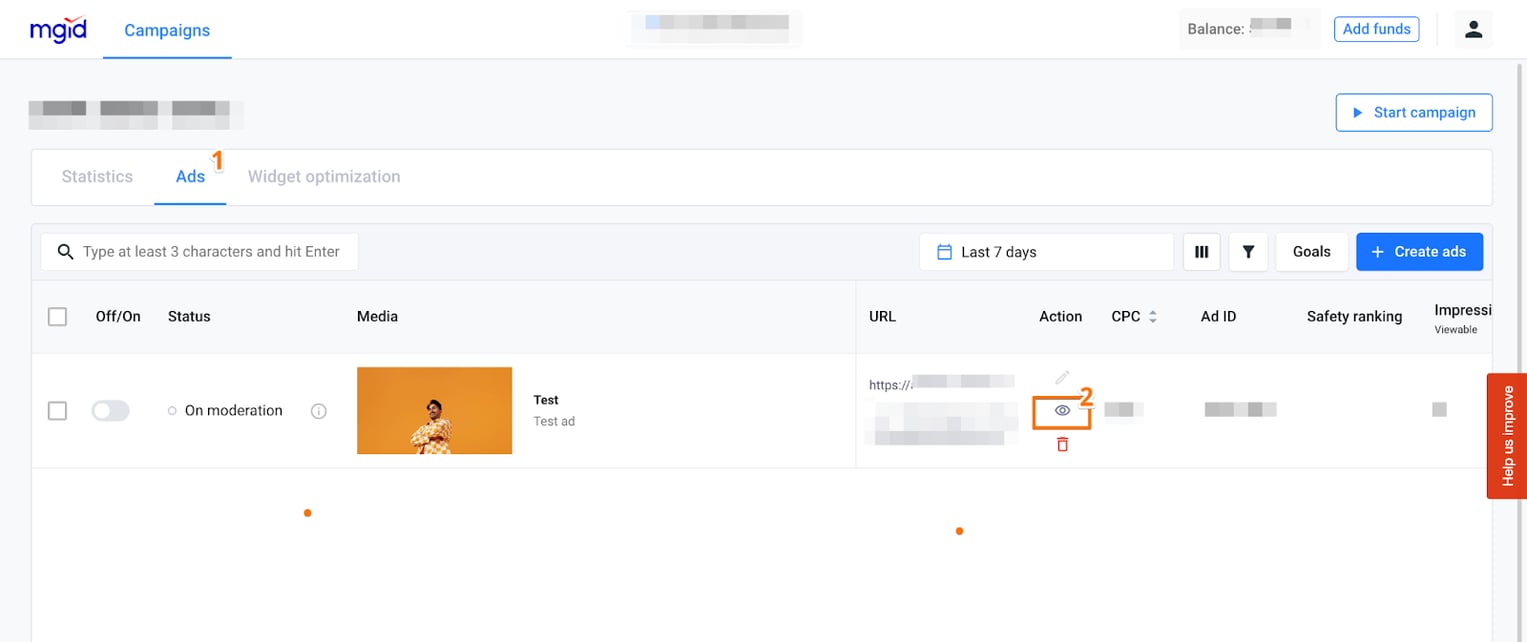Click the info icon next to On moderation
The image size is (1527, 642).
coord(318,410)
